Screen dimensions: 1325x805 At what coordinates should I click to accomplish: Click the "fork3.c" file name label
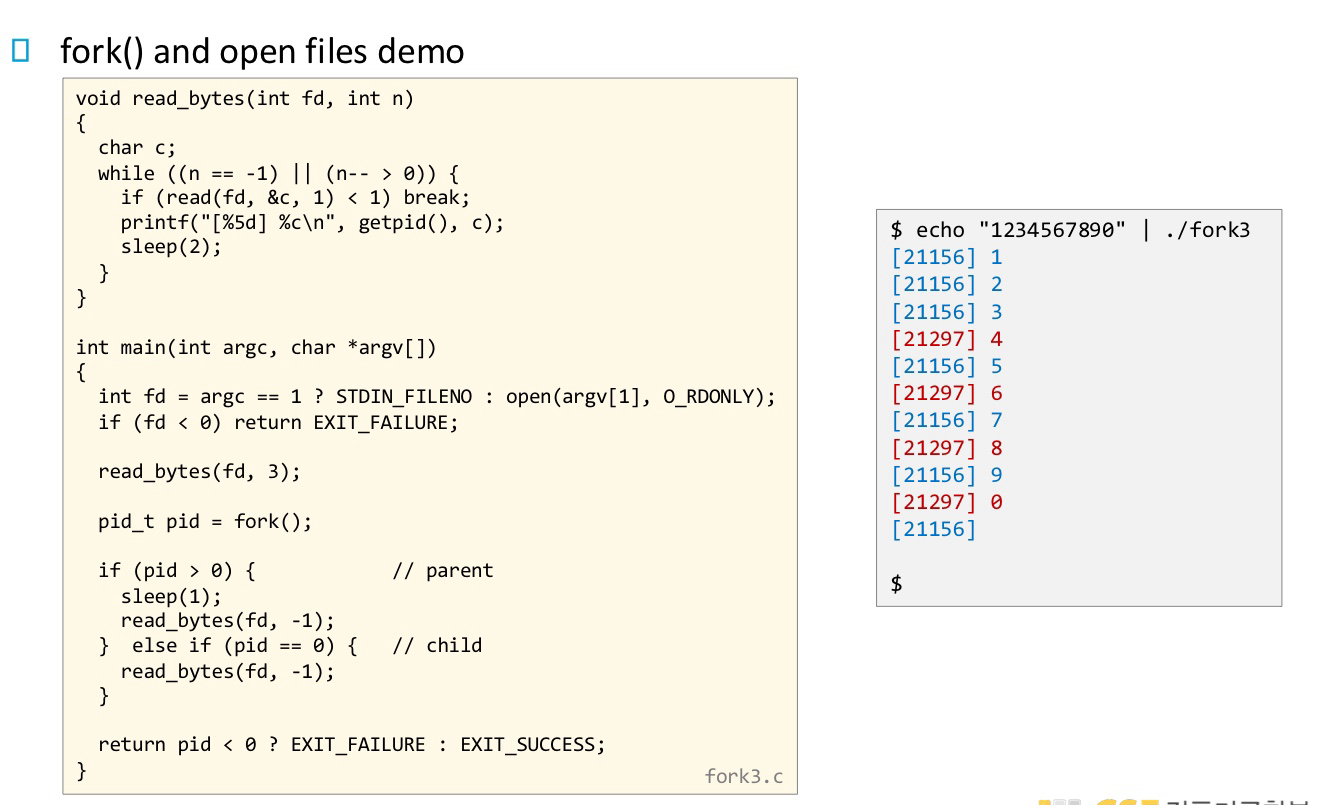click(744, 776)
